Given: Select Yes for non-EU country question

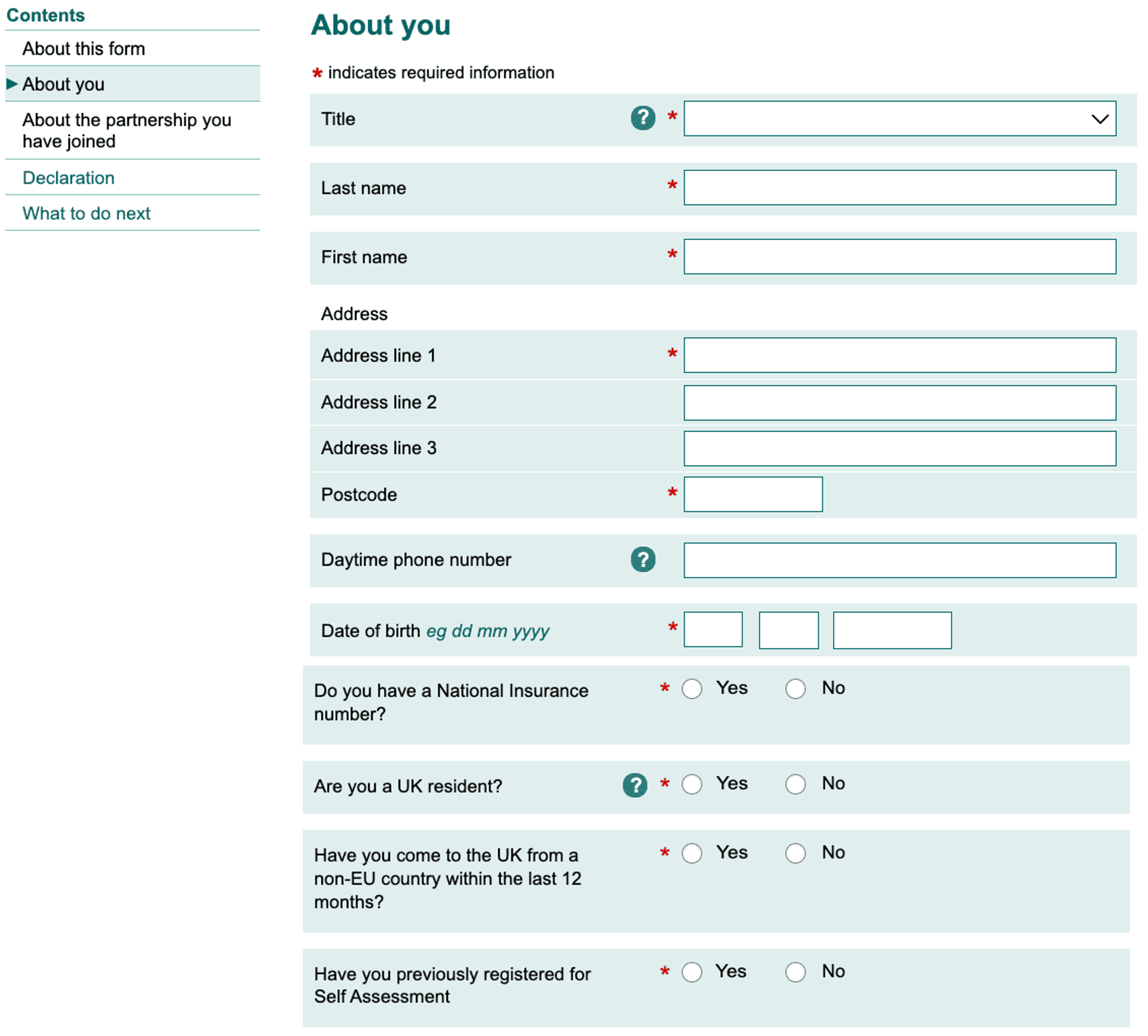Looking at the screenshot, I should click(x=692, y=853).
